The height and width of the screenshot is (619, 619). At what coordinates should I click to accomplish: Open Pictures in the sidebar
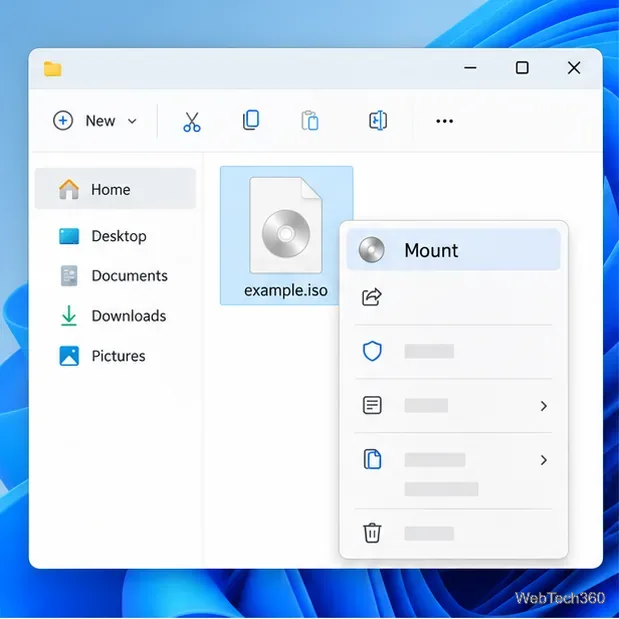[115, 356]
